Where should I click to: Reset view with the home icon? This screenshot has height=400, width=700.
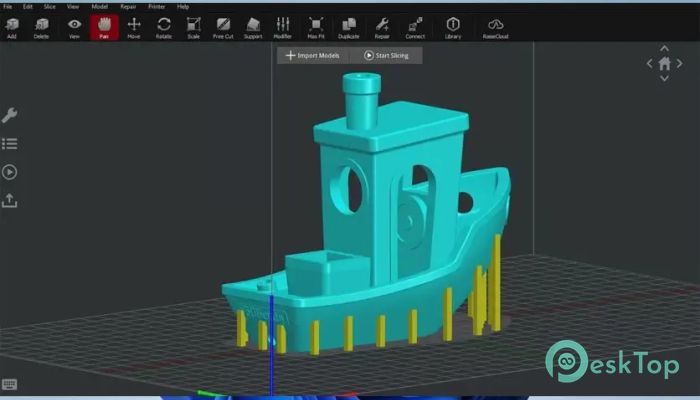[664, 63]
